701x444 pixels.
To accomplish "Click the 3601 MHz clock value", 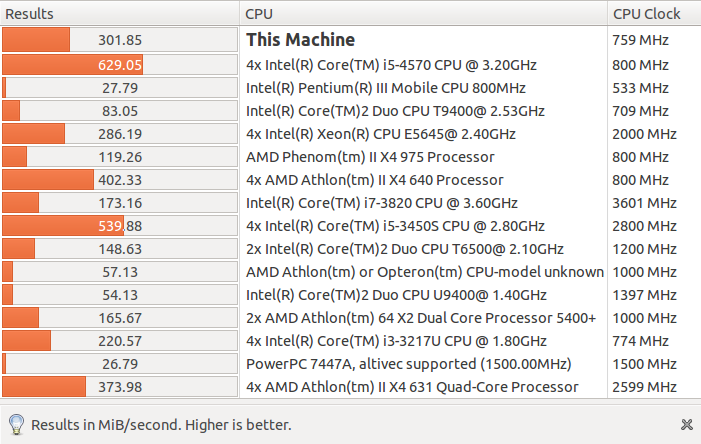I will coord(644,203).
